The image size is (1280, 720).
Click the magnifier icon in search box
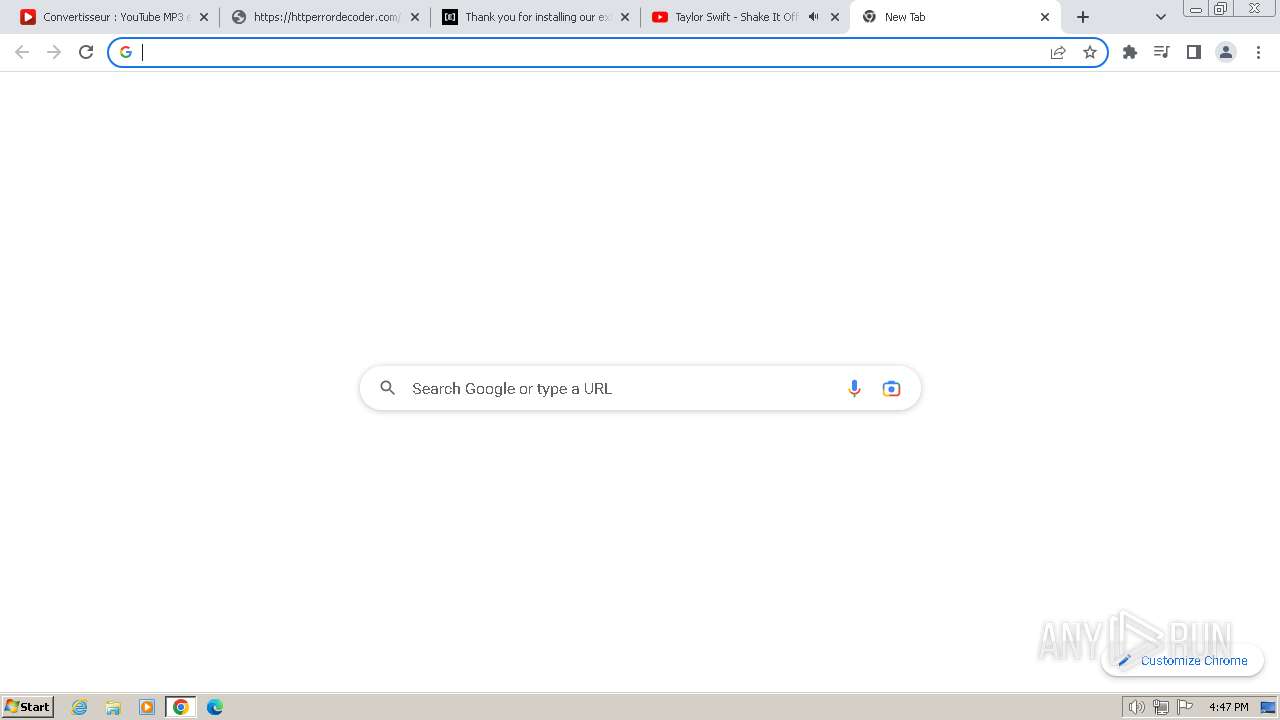coord(388,388)
